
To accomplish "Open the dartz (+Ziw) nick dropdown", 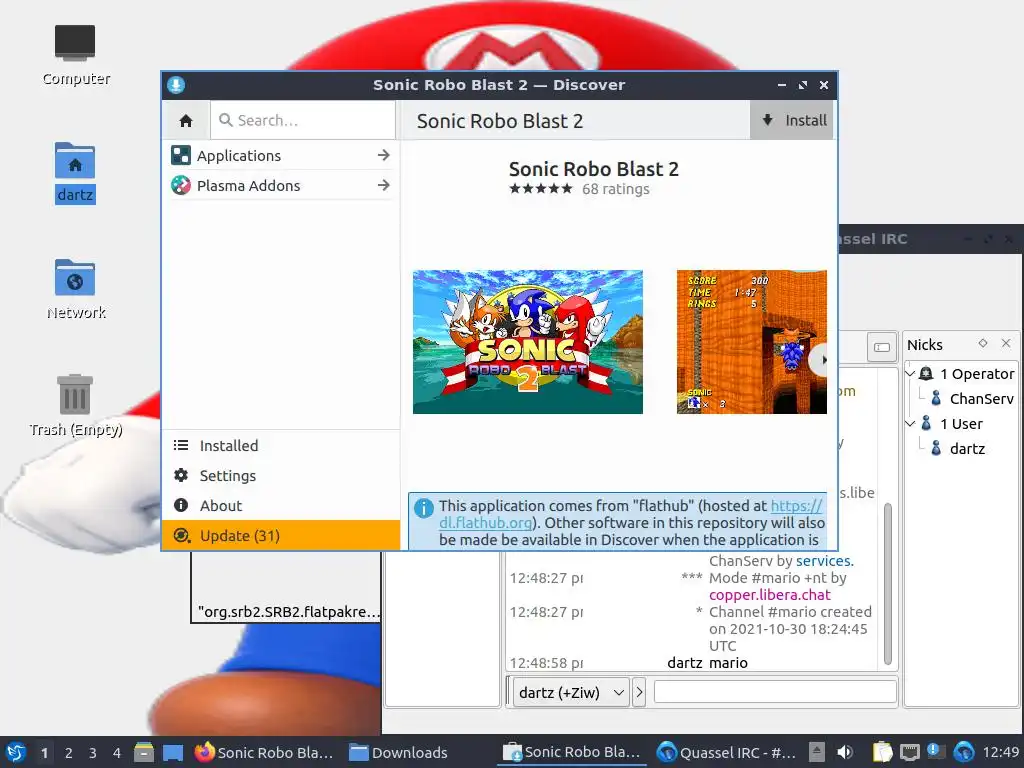I will coord(571,692).
